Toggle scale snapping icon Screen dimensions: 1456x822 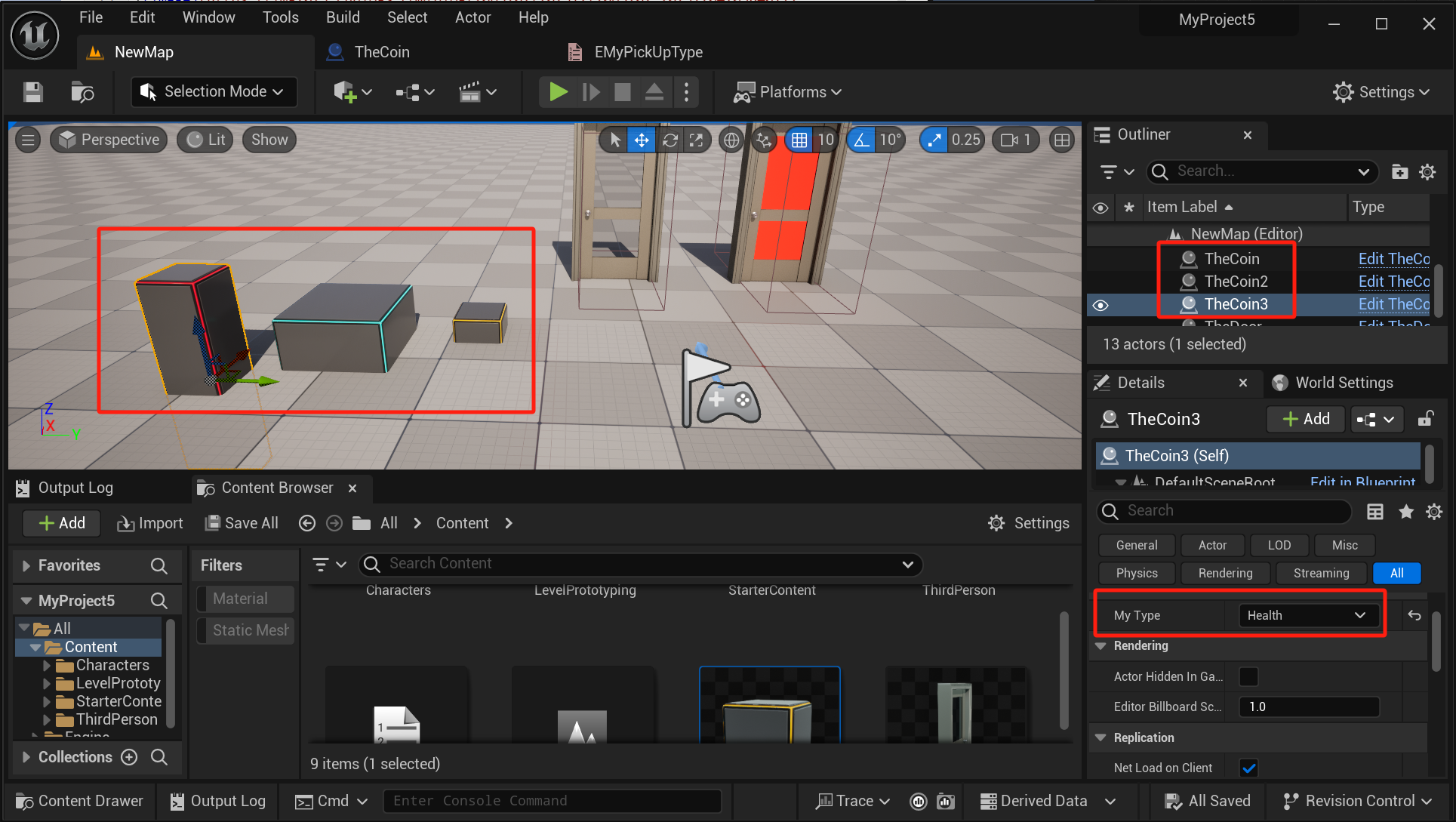pyautogui.click(x=934, y=140)
